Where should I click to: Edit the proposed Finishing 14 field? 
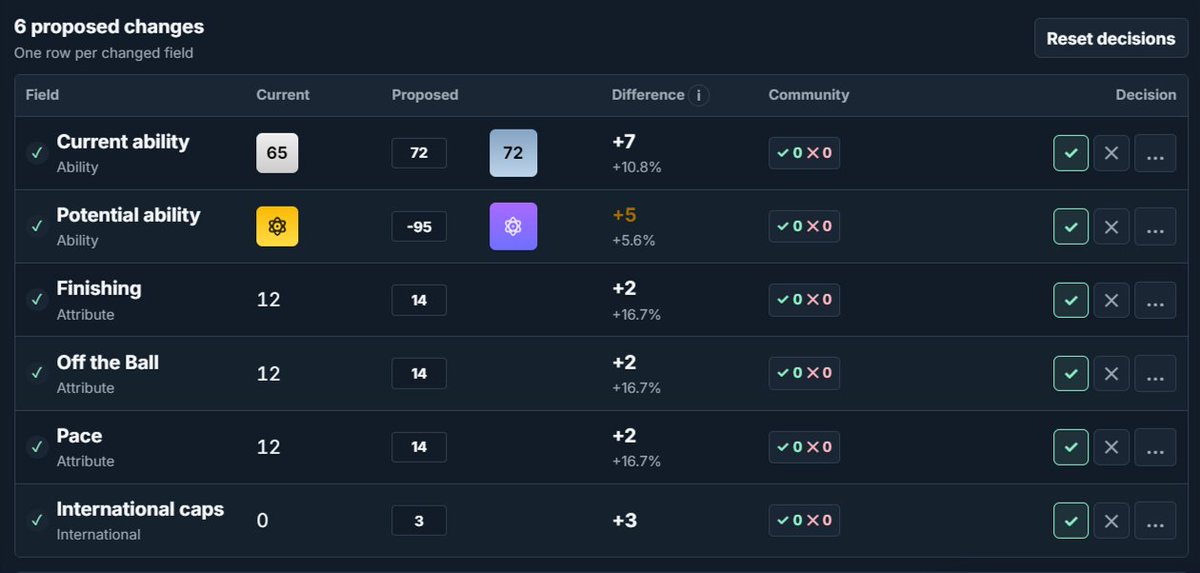pyautogui.click(x=419, y=300)
